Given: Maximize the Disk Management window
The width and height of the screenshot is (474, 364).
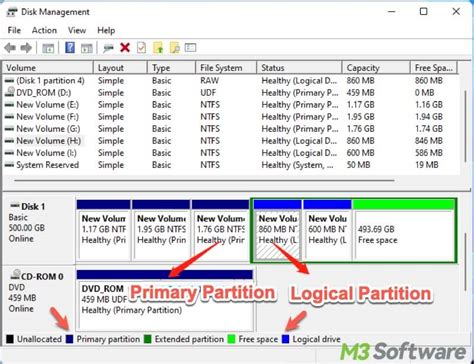Looking at the screenshot, I should click(x=423, y=12).
